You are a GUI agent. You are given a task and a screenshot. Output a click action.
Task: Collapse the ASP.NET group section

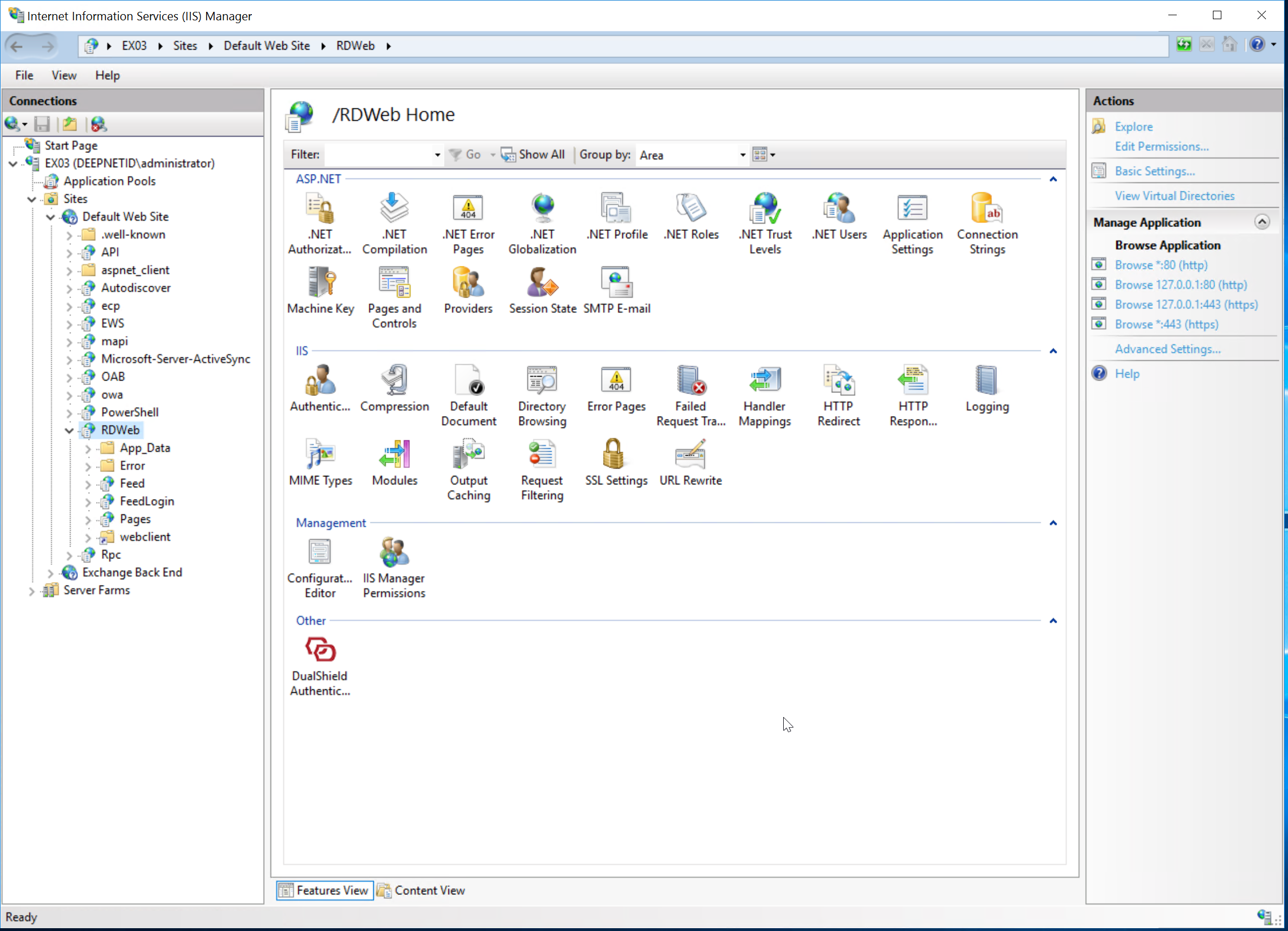(x=1053, y=180)
